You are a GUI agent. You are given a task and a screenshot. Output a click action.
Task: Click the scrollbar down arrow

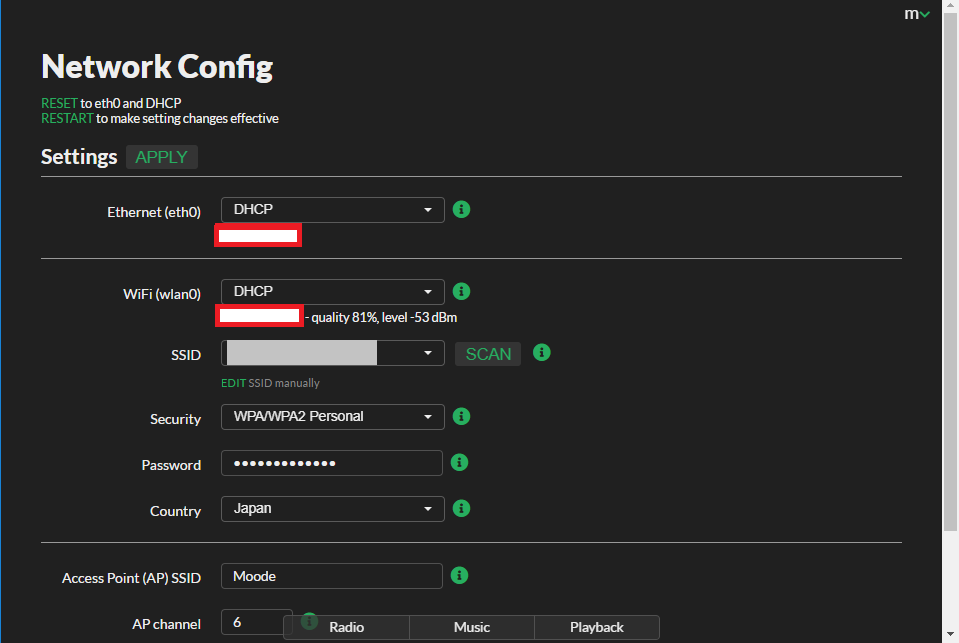(x=950, y=634)
